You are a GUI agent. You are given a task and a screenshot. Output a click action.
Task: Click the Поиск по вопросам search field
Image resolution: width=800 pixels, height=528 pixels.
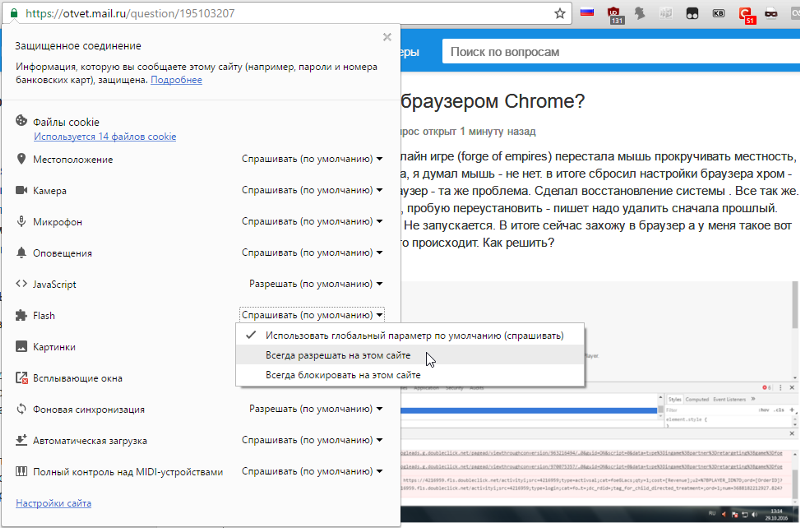point(621,52)
